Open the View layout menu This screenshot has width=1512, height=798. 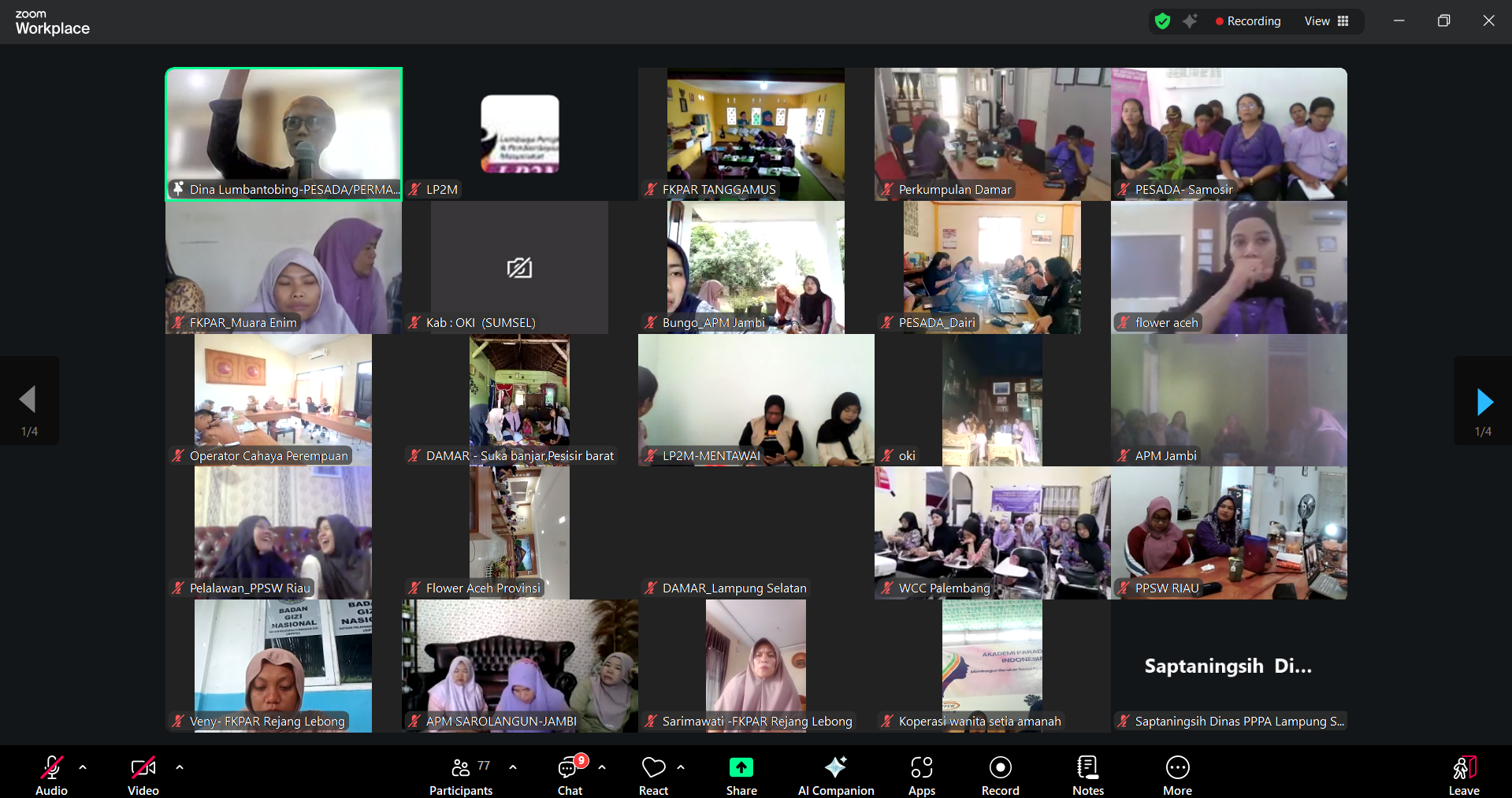1327,21
